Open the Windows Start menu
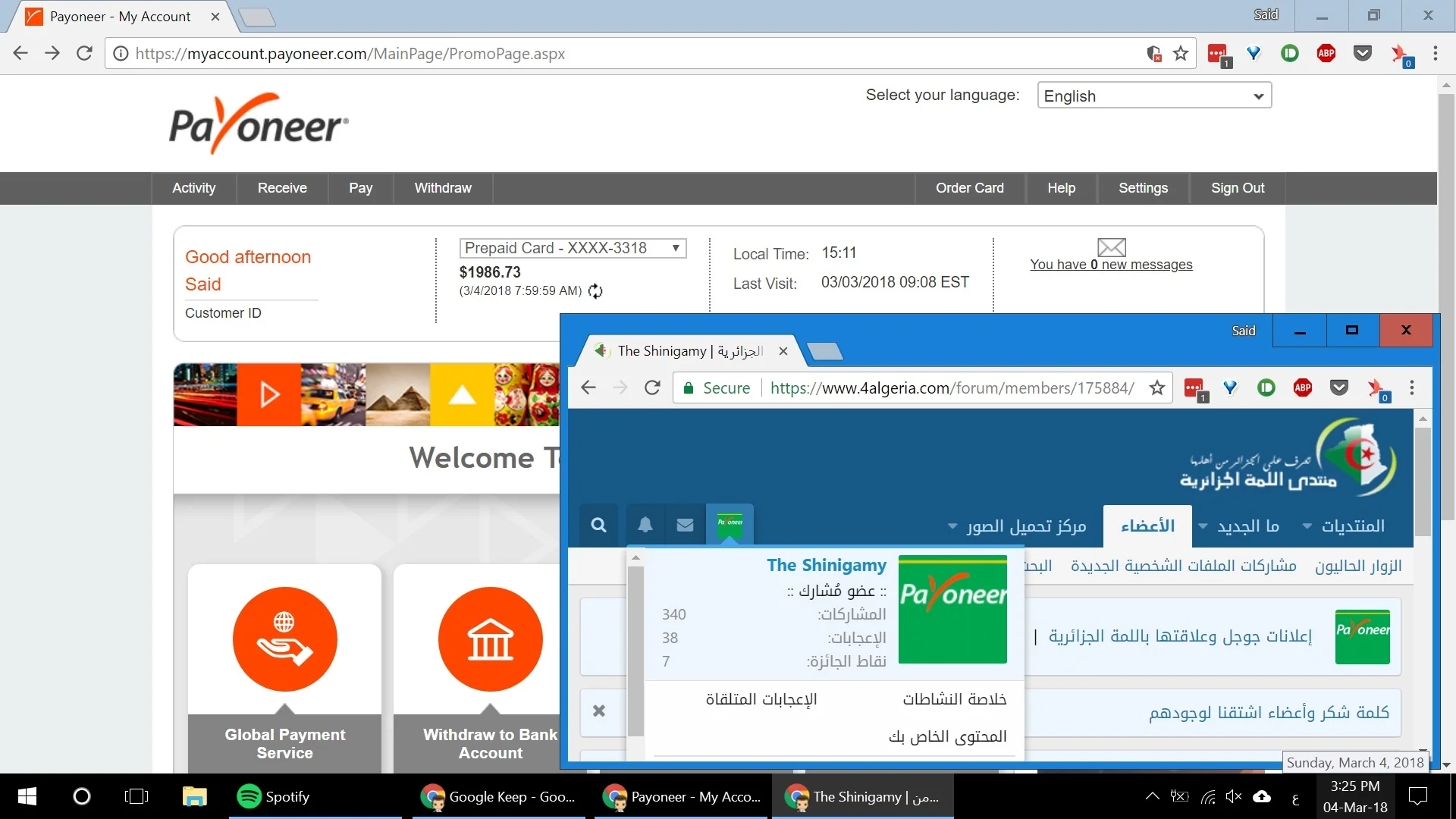 [x=27, y=796]
